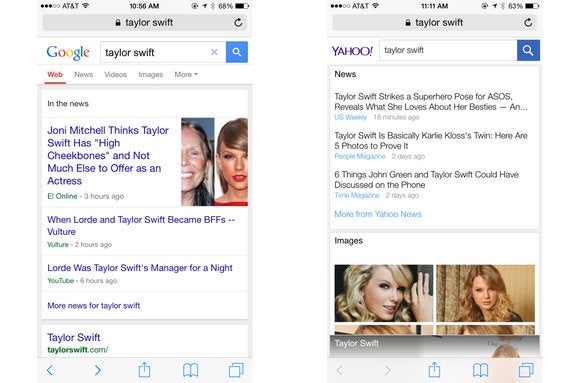Viewport: 580px width, 383px height.
Task: Open the Taylor Swift official site result
Action: (x=74, y=337)
